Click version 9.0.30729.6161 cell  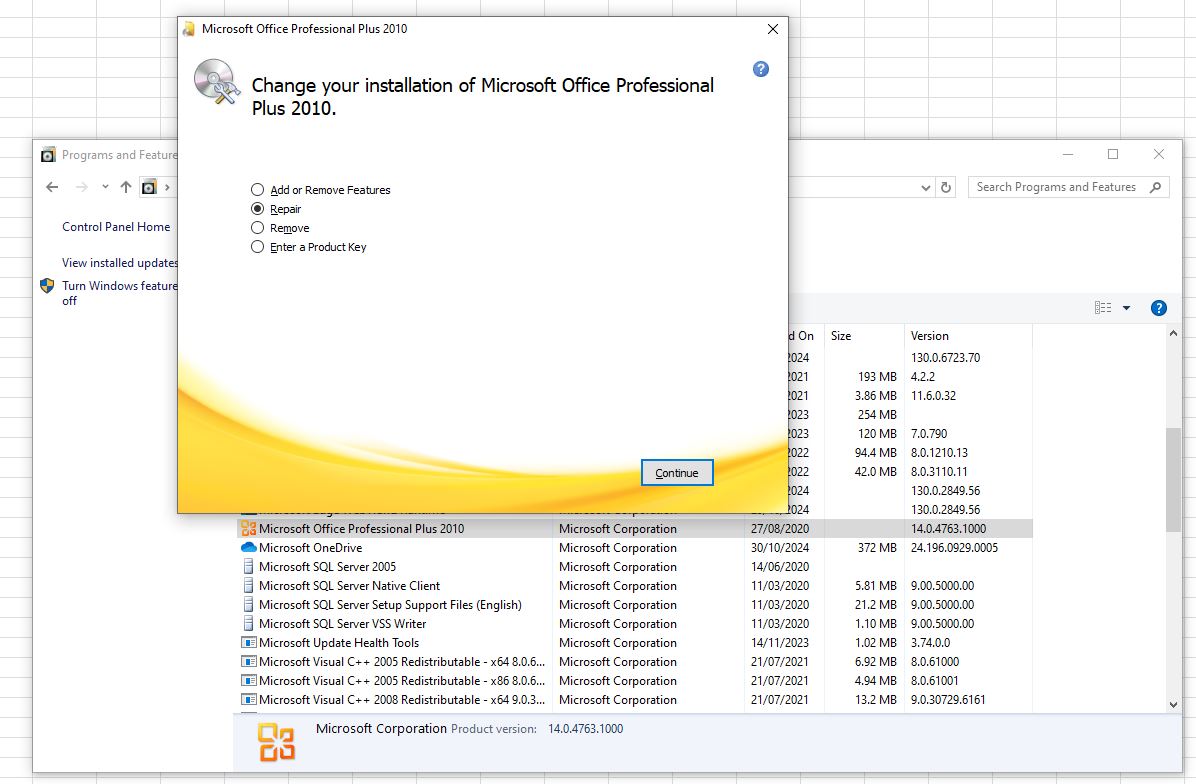[x=948, y=699]
